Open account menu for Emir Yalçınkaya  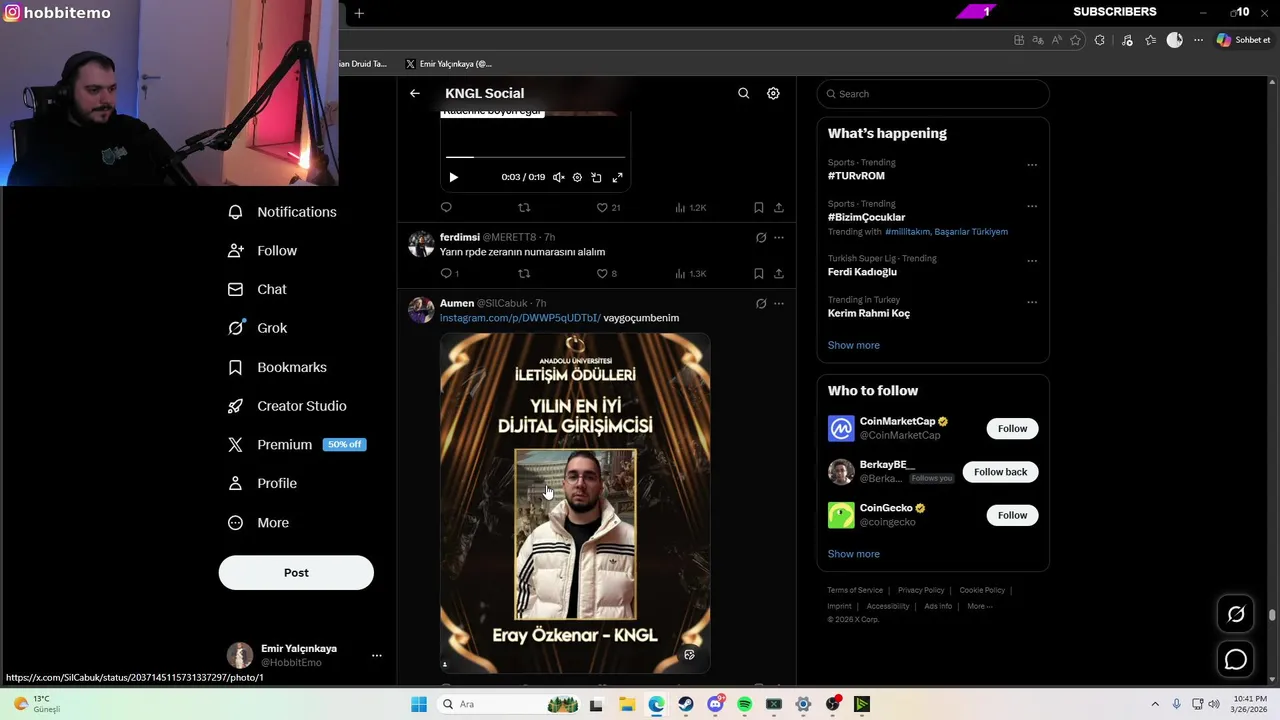click(304, 655)
